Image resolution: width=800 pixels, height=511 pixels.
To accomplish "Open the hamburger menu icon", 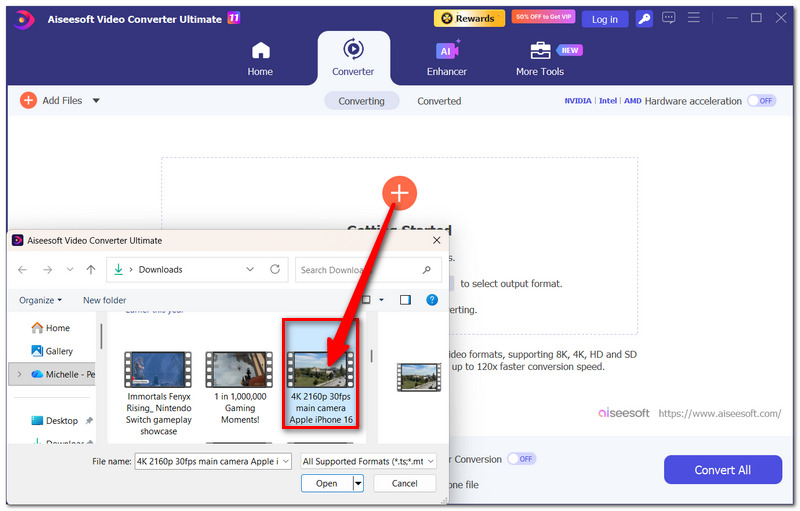I will click(x=693, y=18).
